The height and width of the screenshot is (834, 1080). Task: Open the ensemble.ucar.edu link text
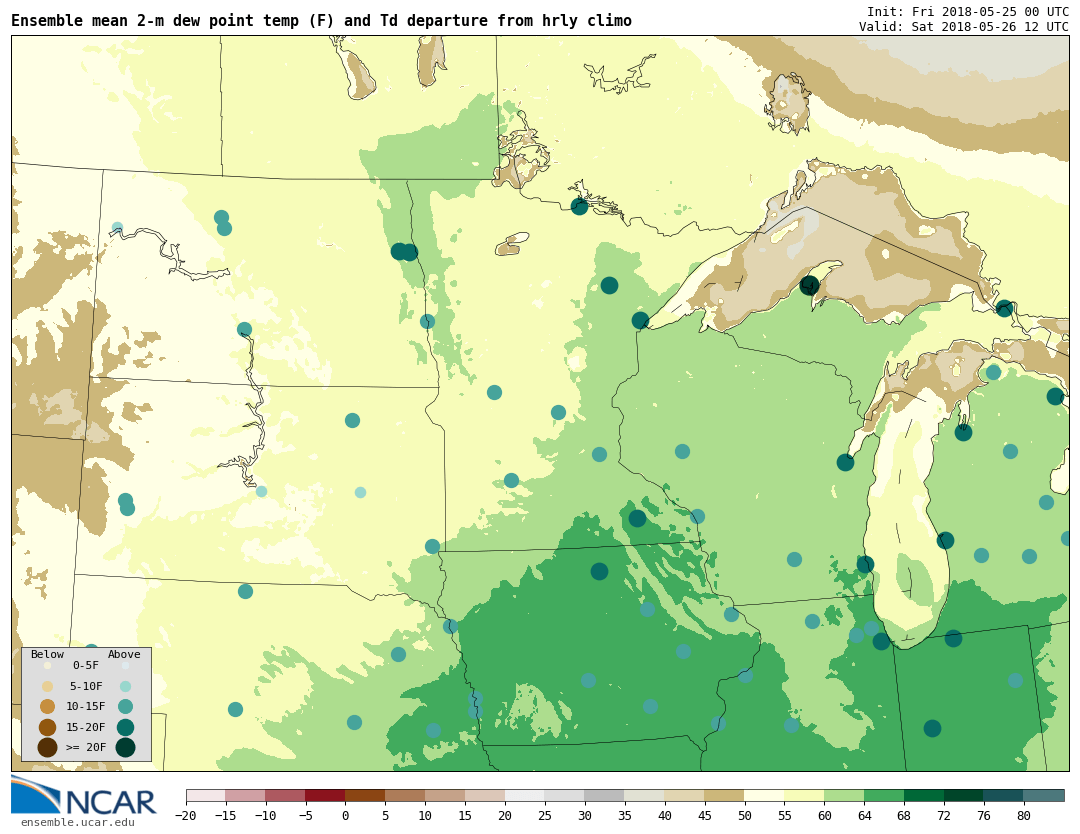78,822
